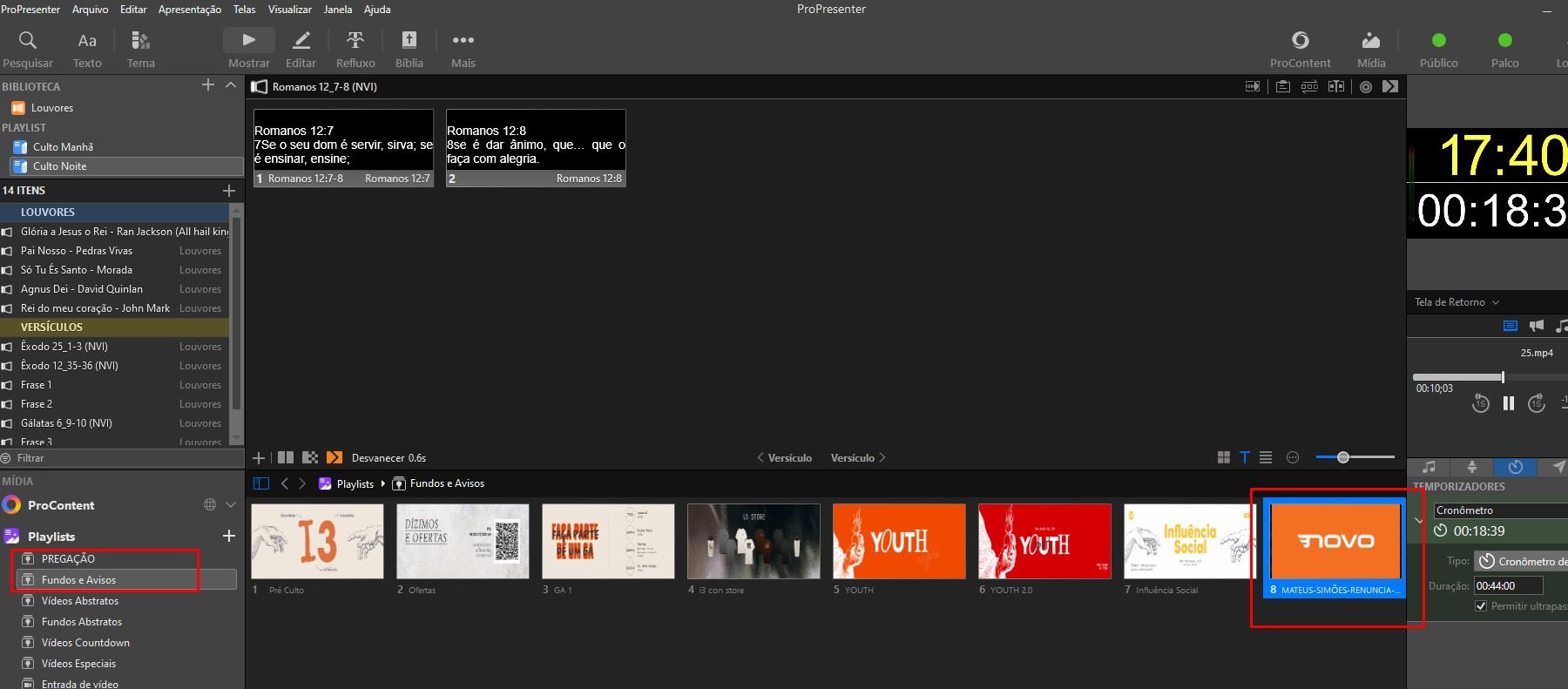Open the ProContent browser
Viewport: 1568px width, 689px height.
coord(1301,50)
